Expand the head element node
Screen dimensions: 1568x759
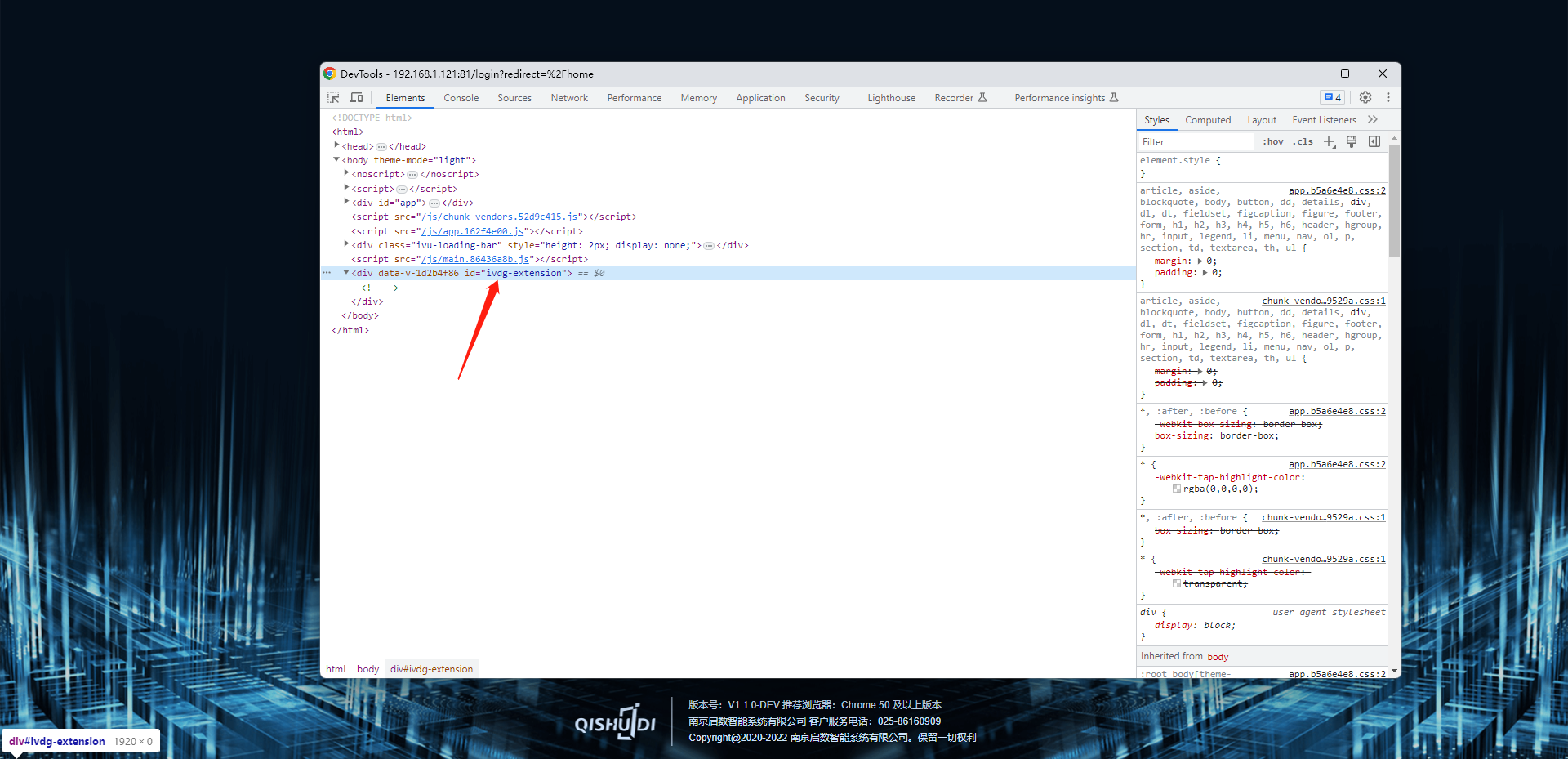pos(336,145)
